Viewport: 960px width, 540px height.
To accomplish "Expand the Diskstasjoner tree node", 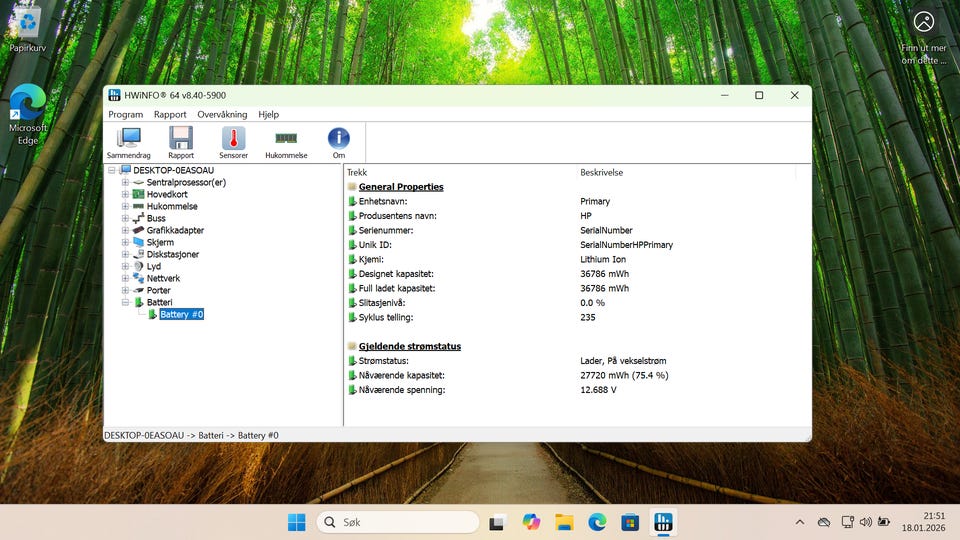I will [125, 255].
